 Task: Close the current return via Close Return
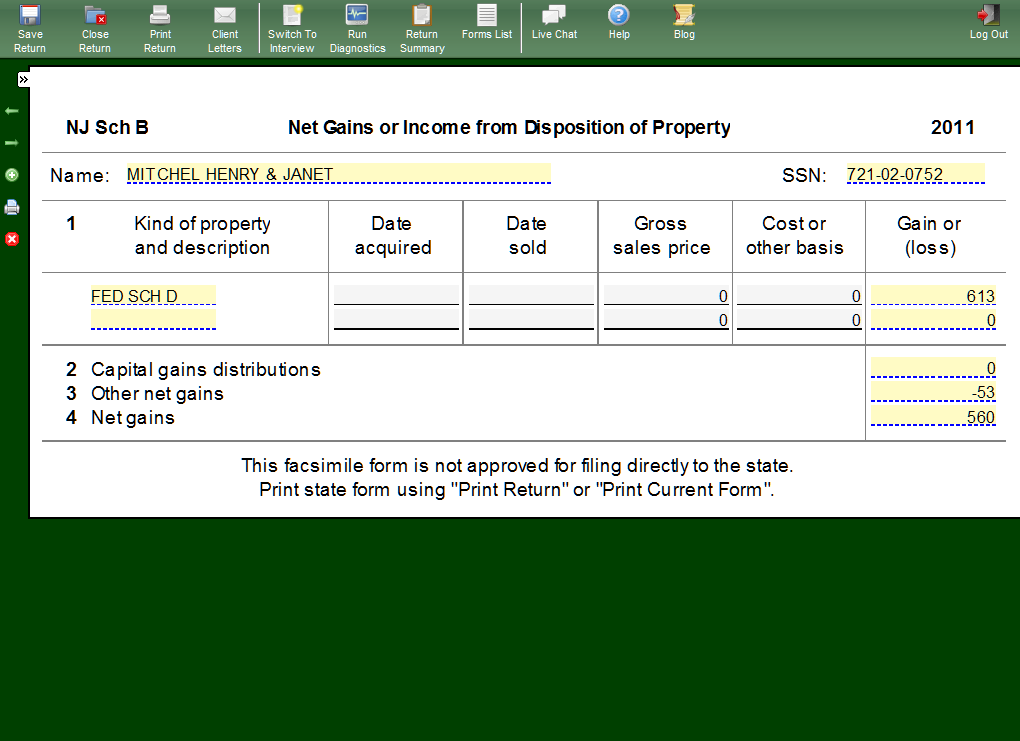coord(95,27)
